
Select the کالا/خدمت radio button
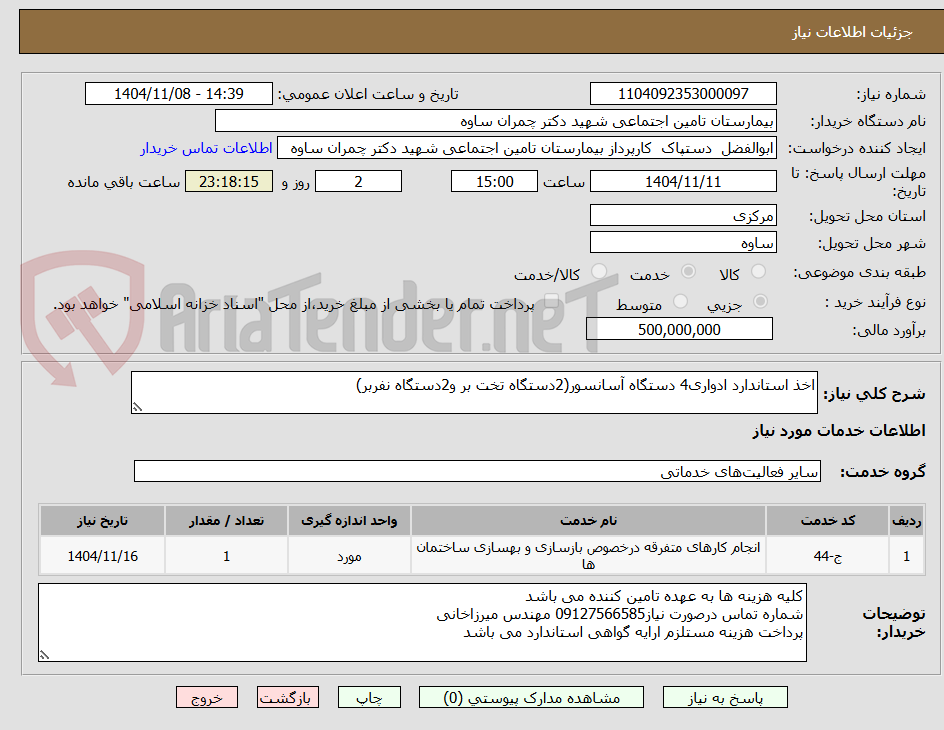point(598,272)
